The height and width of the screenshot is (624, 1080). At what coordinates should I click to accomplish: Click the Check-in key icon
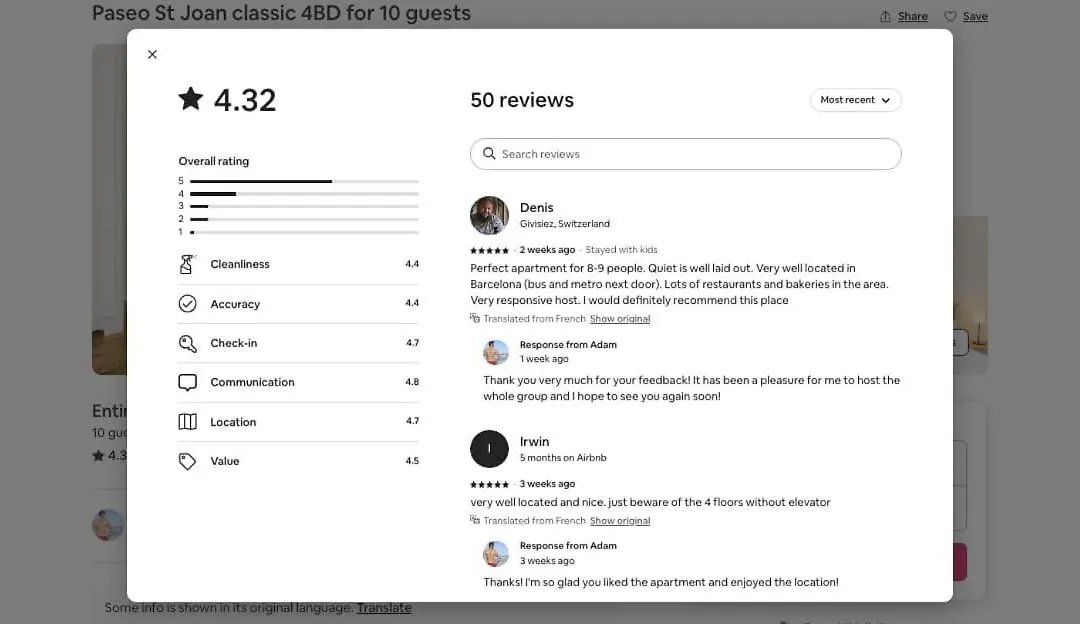[x=187, y=343]
